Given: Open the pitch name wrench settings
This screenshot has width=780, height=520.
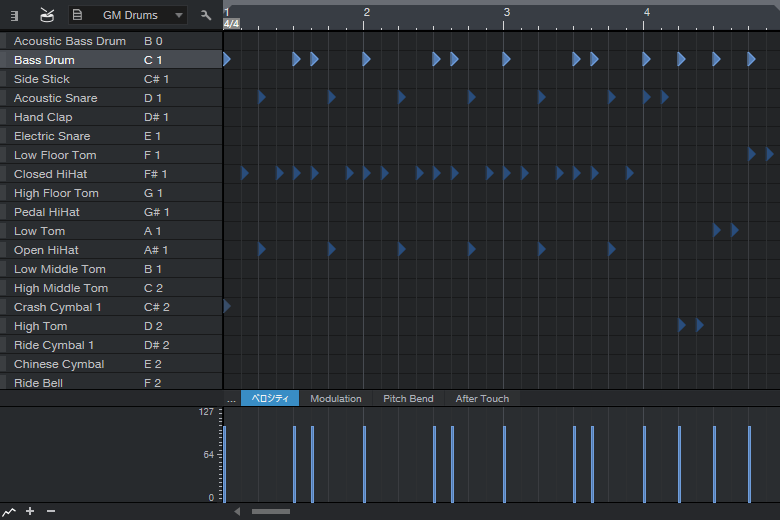Looking at the screenshot, I should 206,15.
